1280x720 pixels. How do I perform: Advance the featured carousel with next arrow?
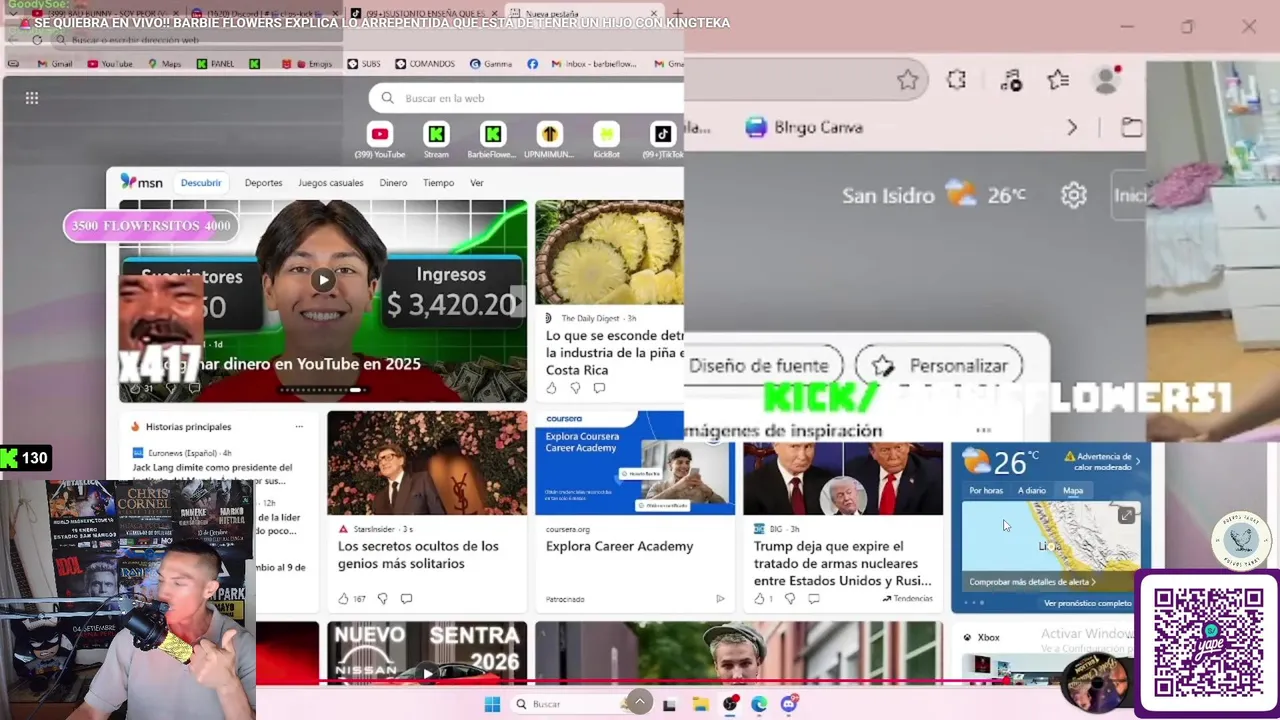coord(517,300)
